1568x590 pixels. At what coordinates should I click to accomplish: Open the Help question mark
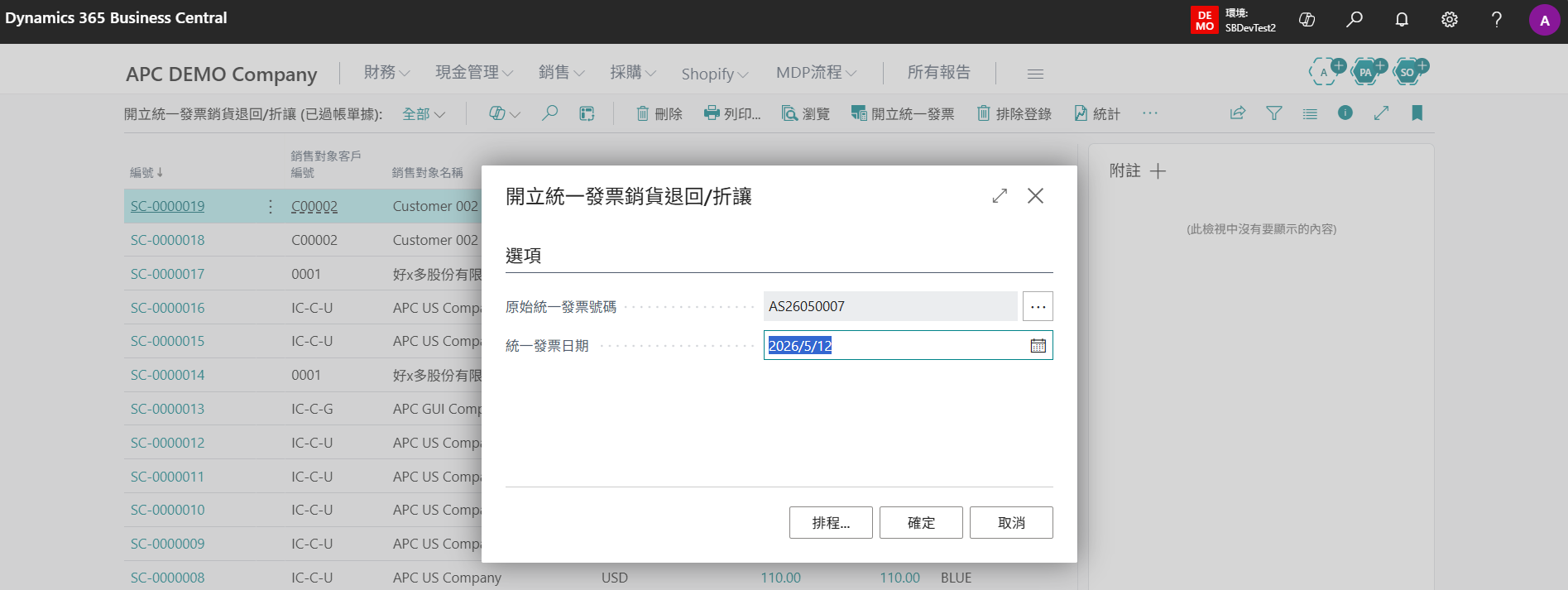[x=1497, y=20]
